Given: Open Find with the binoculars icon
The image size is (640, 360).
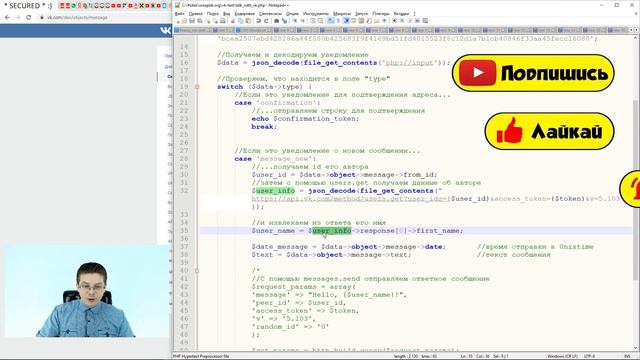Looking at the screenshot, I should coord(277,21).
